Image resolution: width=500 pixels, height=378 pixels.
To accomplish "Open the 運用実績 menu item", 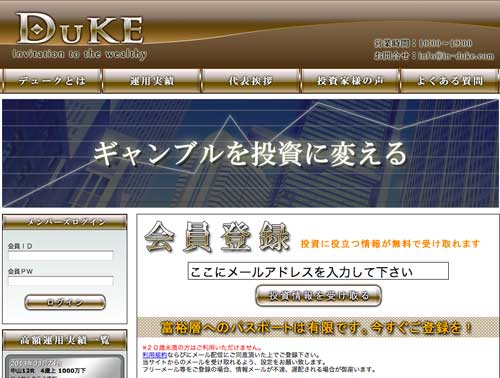I will pos(152,81).
